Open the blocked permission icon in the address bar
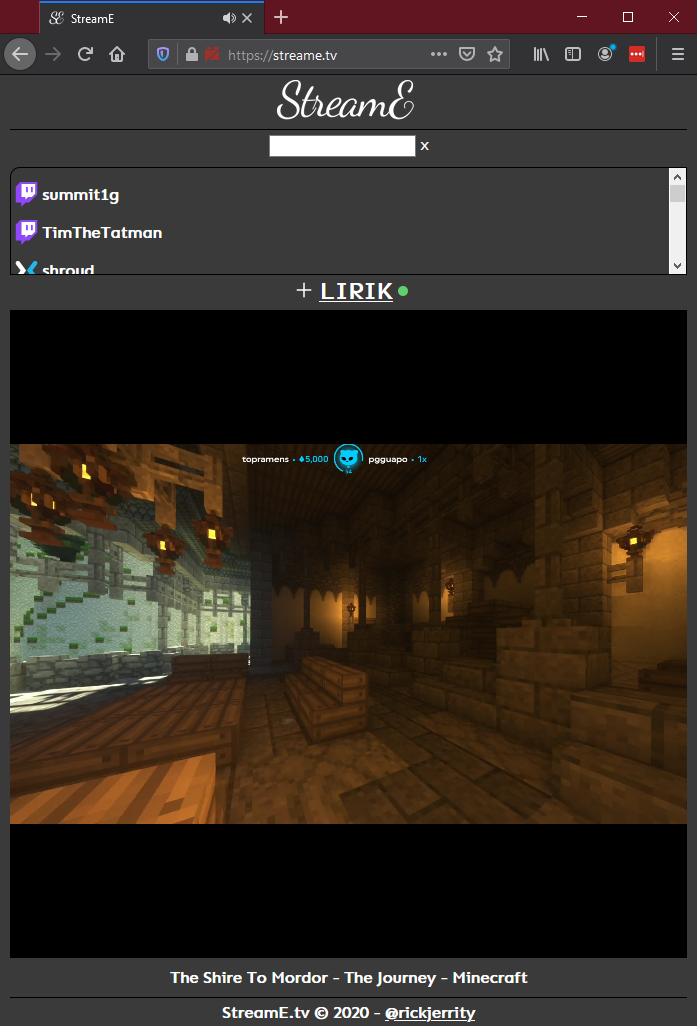 (x=211, y=54)
